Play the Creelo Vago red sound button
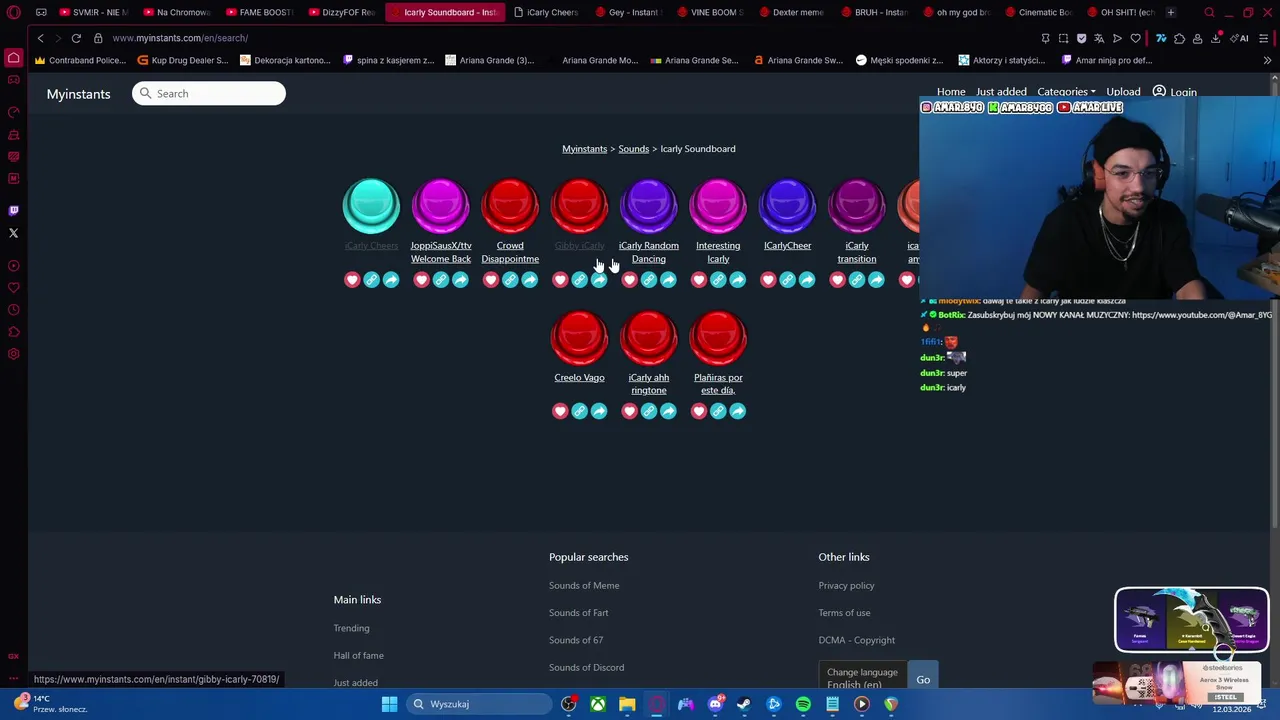This screenshot has height=720, width=1280. [579, 337]
